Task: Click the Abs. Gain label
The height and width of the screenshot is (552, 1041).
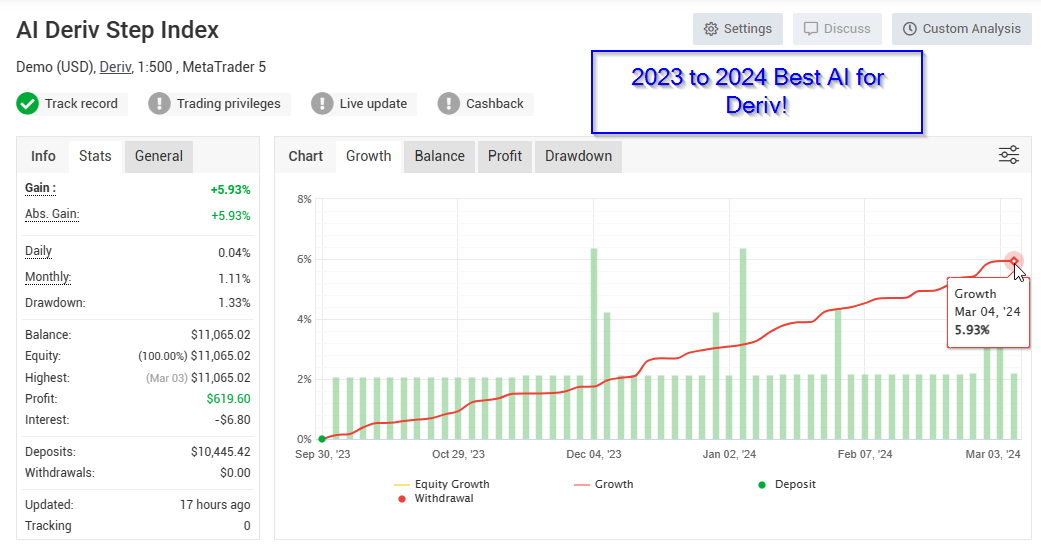Action: tap(52, 215)
